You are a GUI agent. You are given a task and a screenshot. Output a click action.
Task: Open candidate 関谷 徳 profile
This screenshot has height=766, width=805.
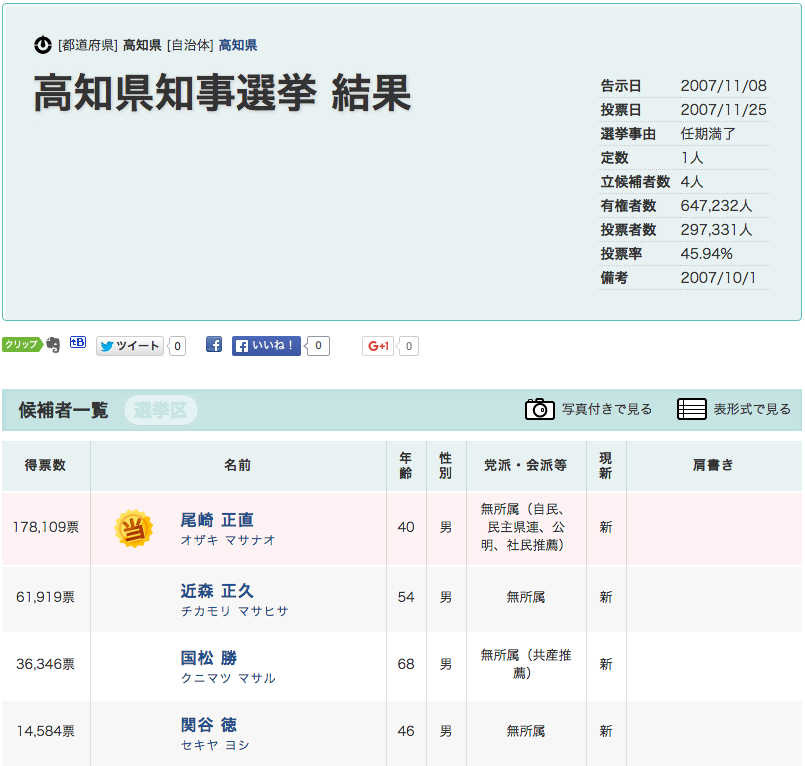(x=209, y=725)
